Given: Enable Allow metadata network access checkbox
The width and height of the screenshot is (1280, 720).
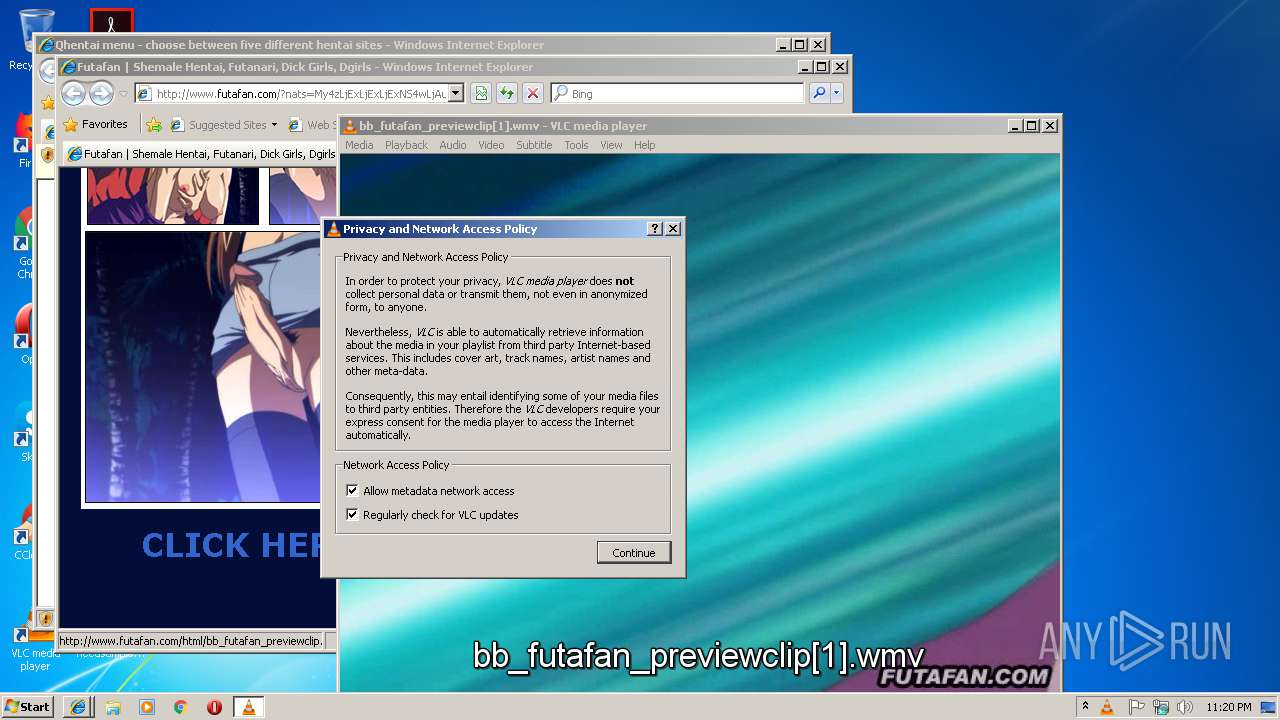Looking at the screenshot, I should pos(352,491).
